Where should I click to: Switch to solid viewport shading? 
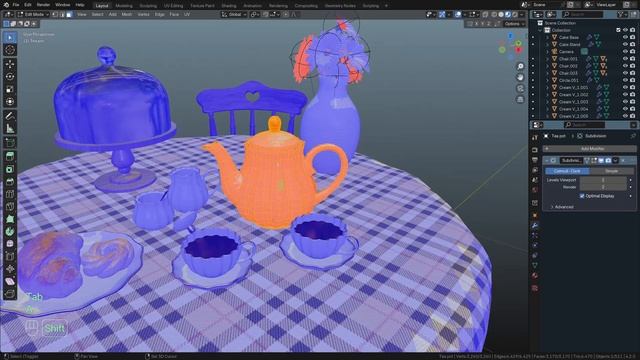501,14
